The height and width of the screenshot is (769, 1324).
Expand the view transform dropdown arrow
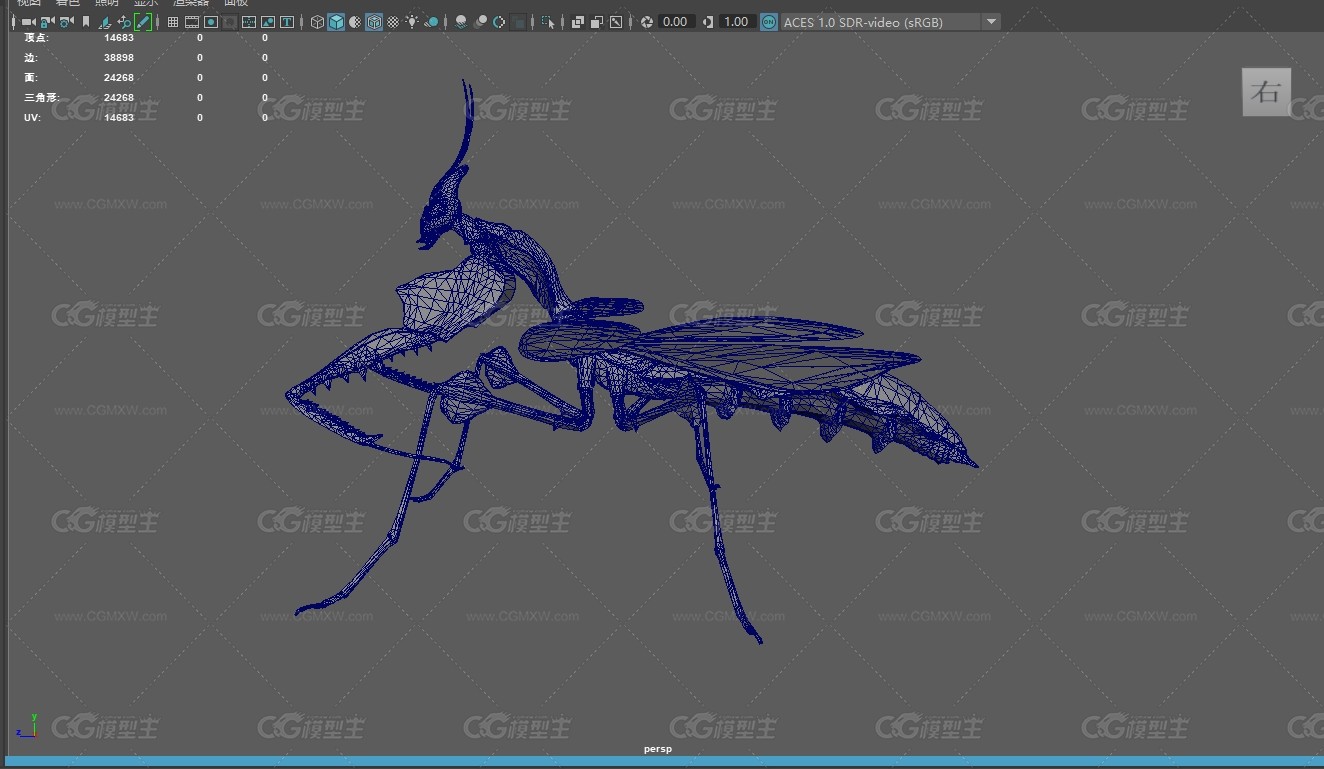coord(991,21)
